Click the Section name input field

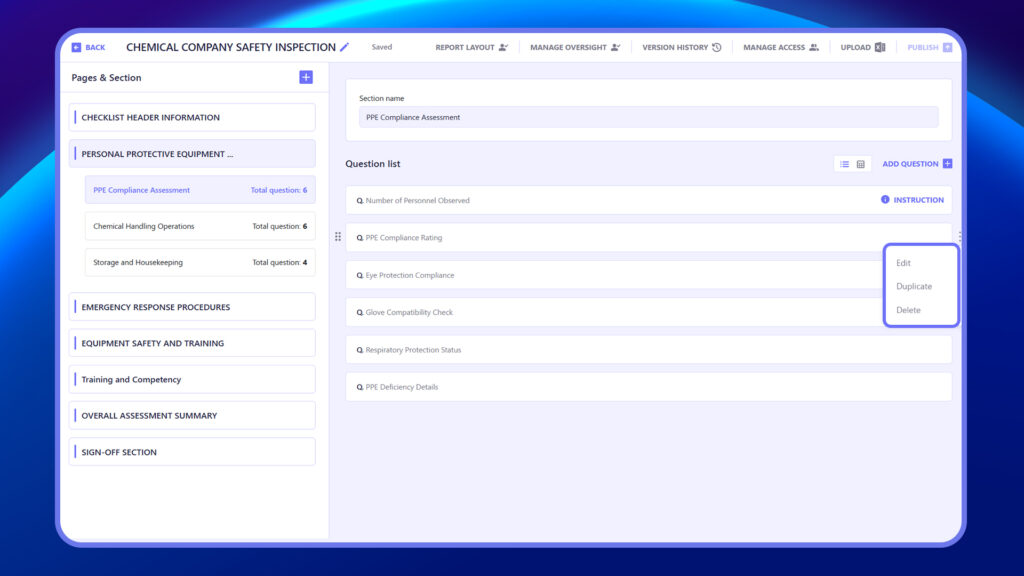pyautogui.click(x=648, y=118)
